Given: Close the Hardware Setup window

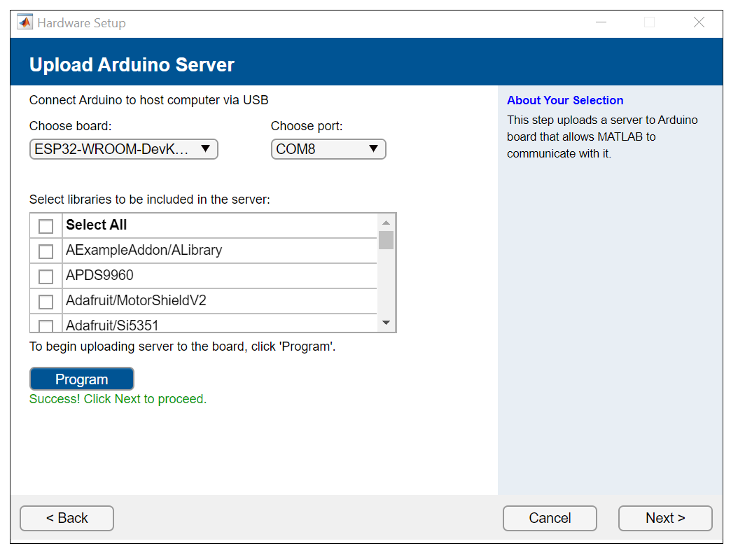Looking at the screenshot, I should click(x=699, y=22).
